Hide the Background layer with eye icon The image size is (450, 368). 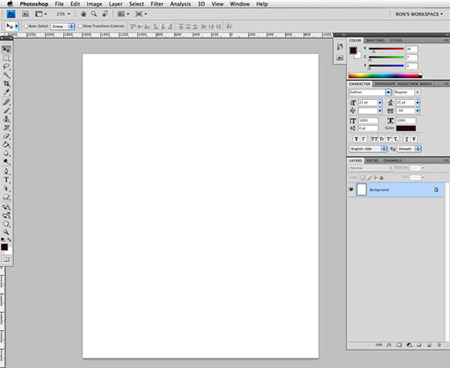point(351,189)
